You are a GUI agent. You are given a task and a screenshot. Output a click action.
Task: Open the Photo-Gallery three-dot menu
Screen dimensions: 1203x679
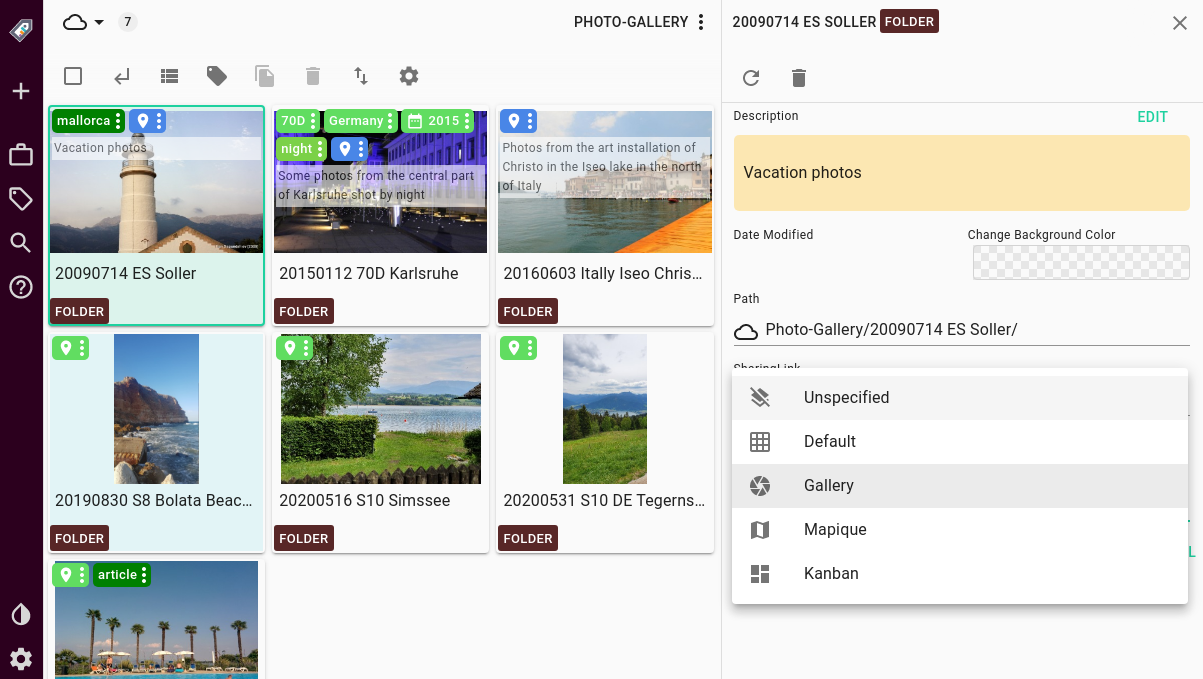701,22
